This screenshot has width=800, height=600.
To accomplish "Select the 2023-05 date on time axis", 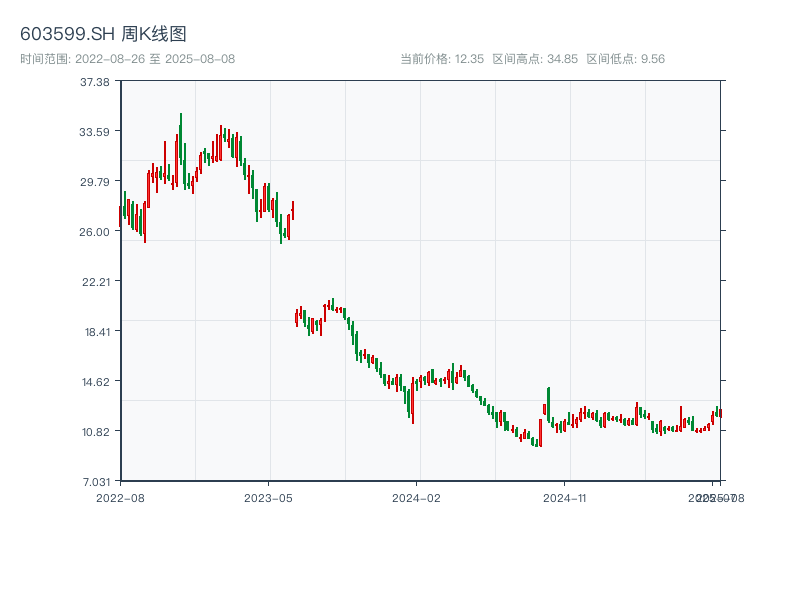I will (x=268, y=497).
